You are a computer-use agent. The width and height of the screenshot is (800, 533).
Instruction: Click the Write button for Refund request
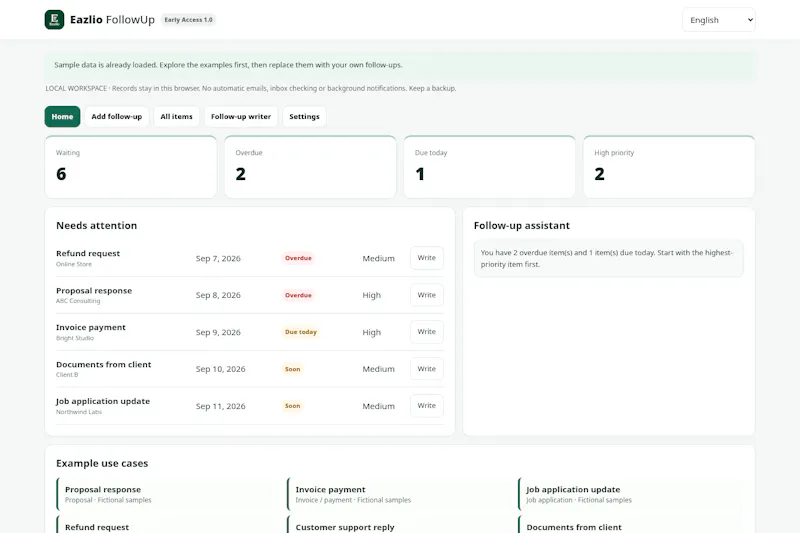(427, 258)
